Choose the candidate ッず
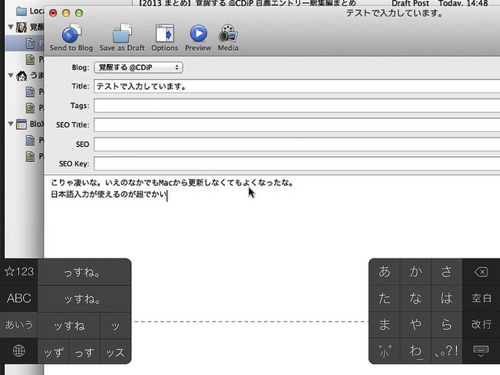The width and height of the screenshot is (500, 375). [x=53, y=352]
